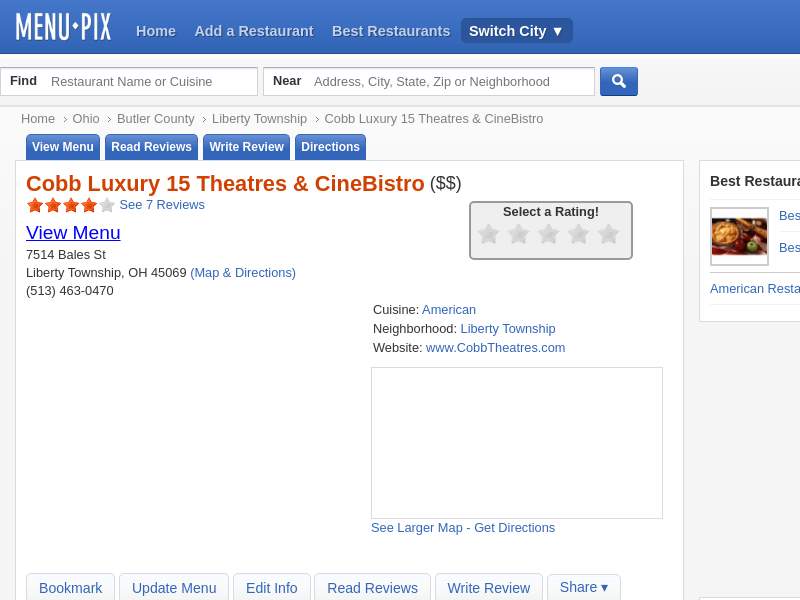Viewport: 800px width, 600px height.
Task: Click Home in the breadcrumb trail
Action: [x=38, y=119]
